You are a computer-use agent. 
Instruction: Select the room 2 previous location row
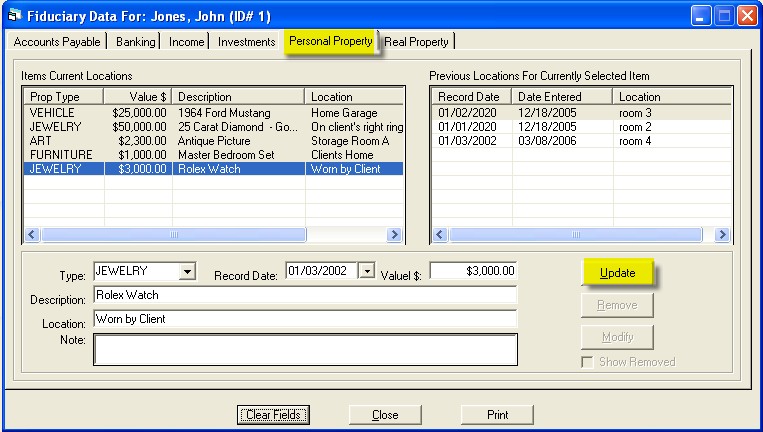pyautogui.click(x=581, y=127)
